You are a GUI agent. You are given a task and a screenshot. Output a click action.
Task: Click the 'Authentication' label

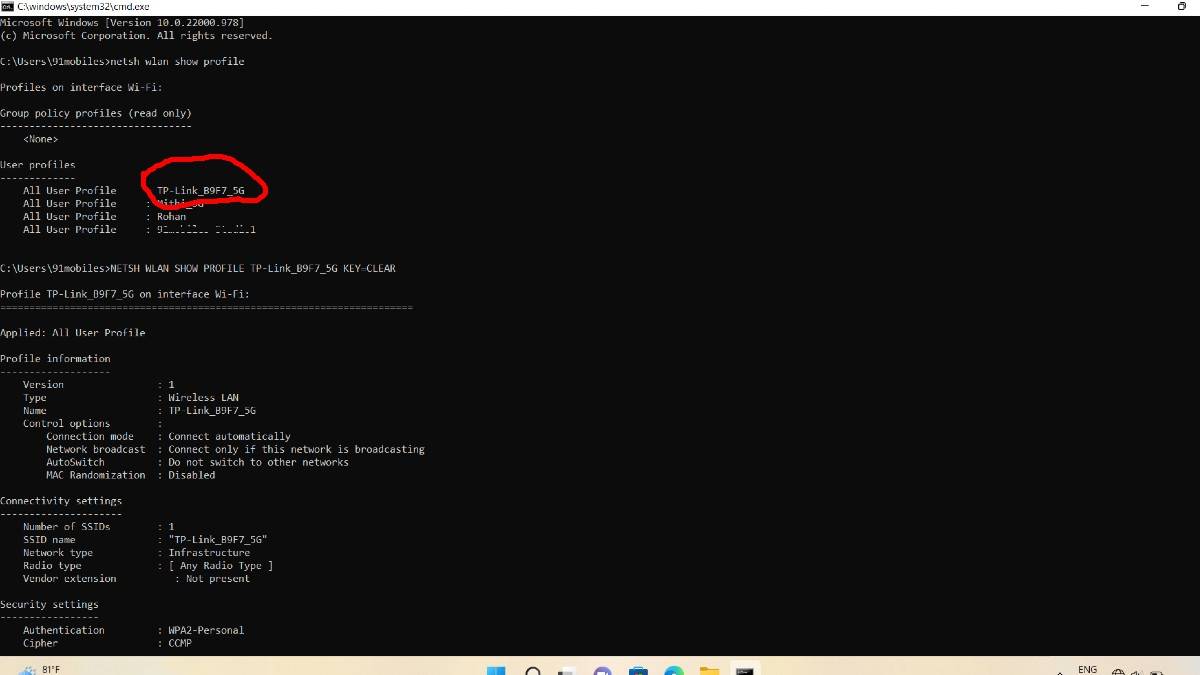(x=64, y=631)
